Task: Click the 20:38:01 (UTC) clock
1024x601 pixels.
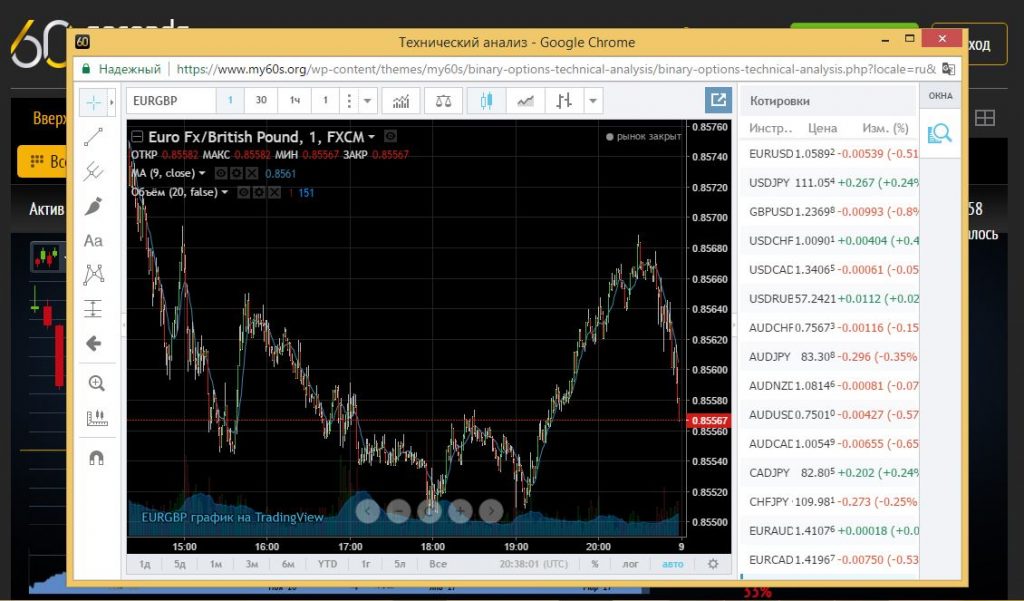Action: click(x=534, y=564)
